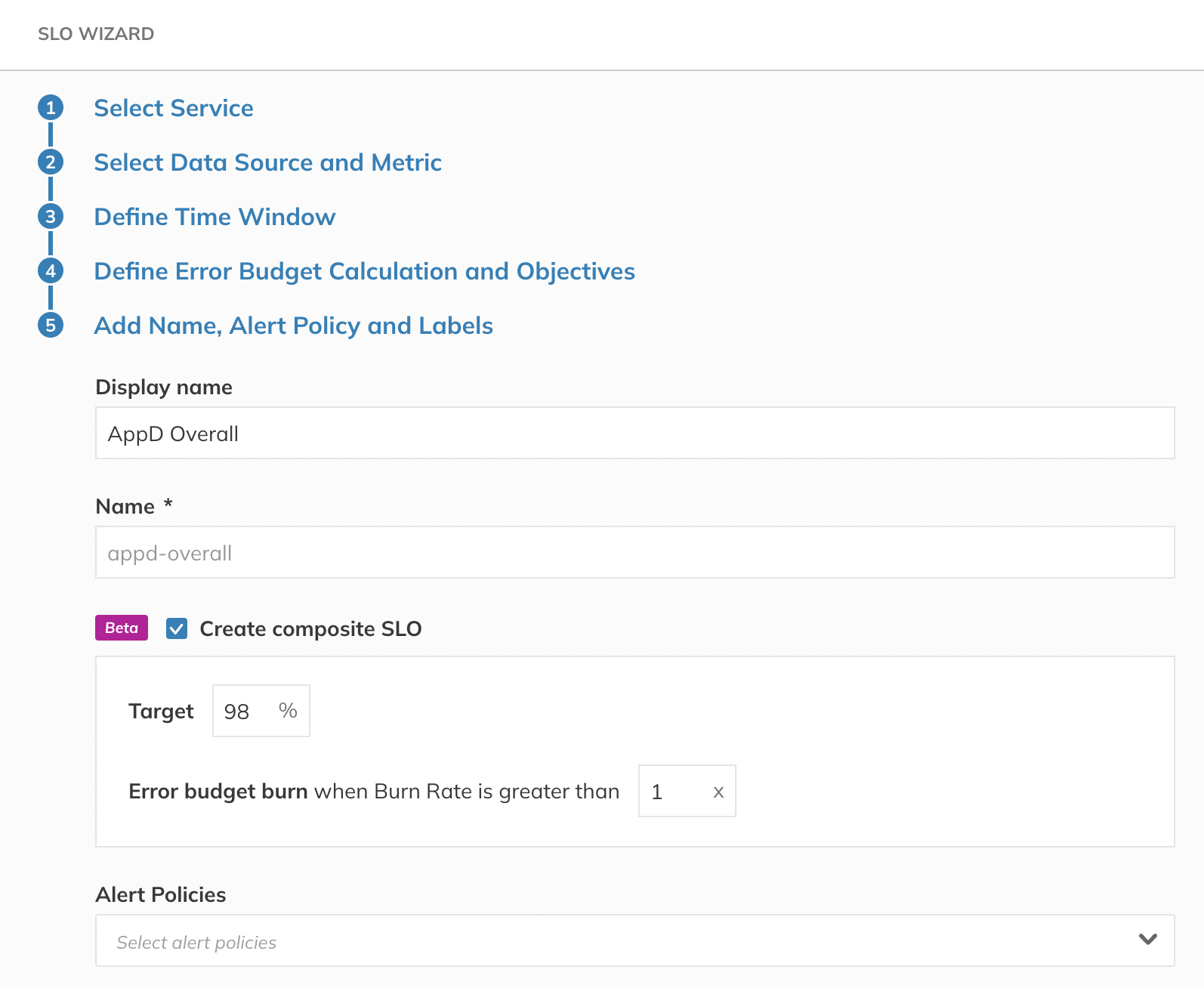
Task: Uncheck the Create composite SLO checkbox
Action: point(177,628)
